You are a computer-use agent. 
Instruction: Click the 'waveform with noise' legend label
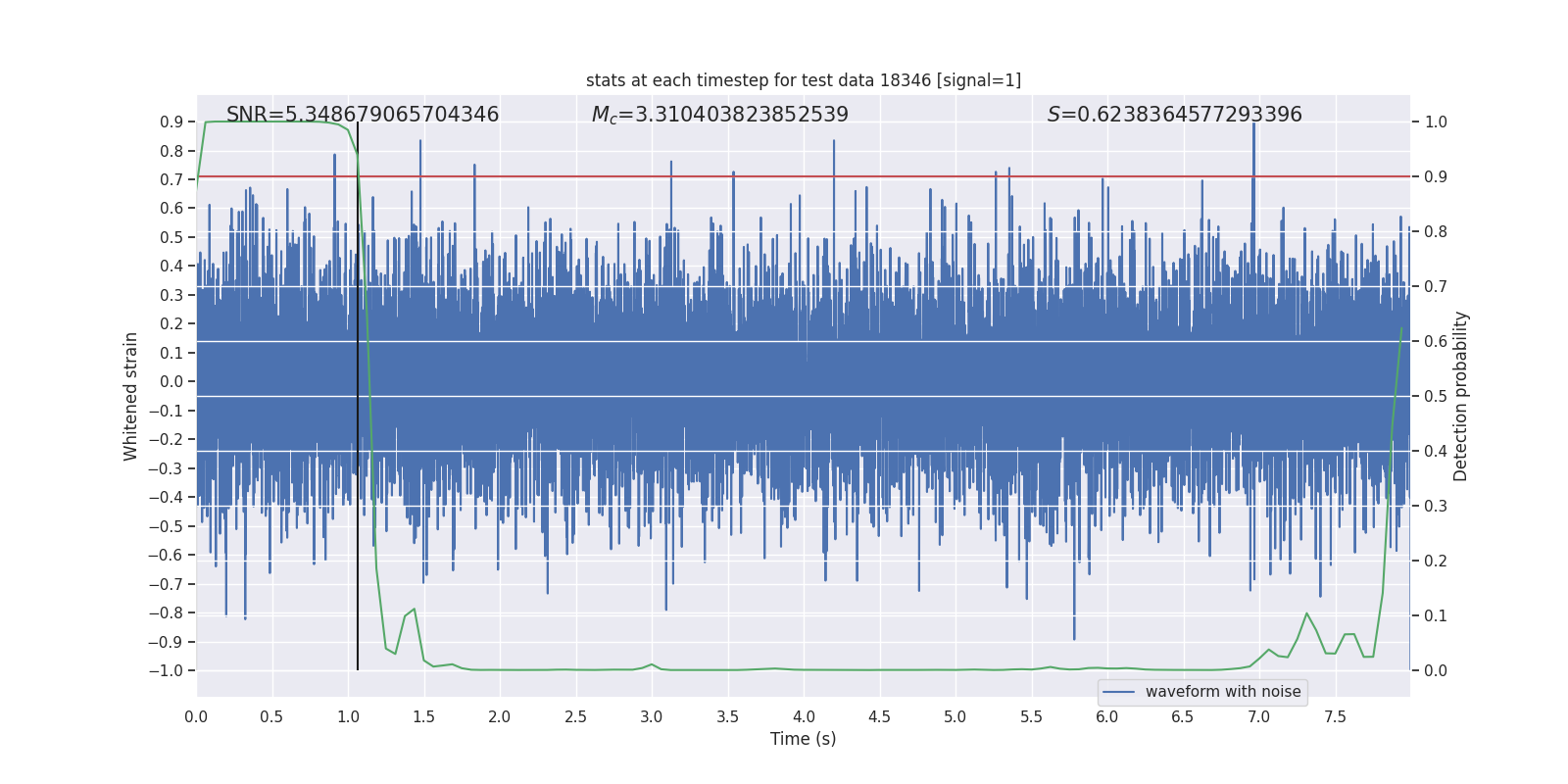[1223, 692]
